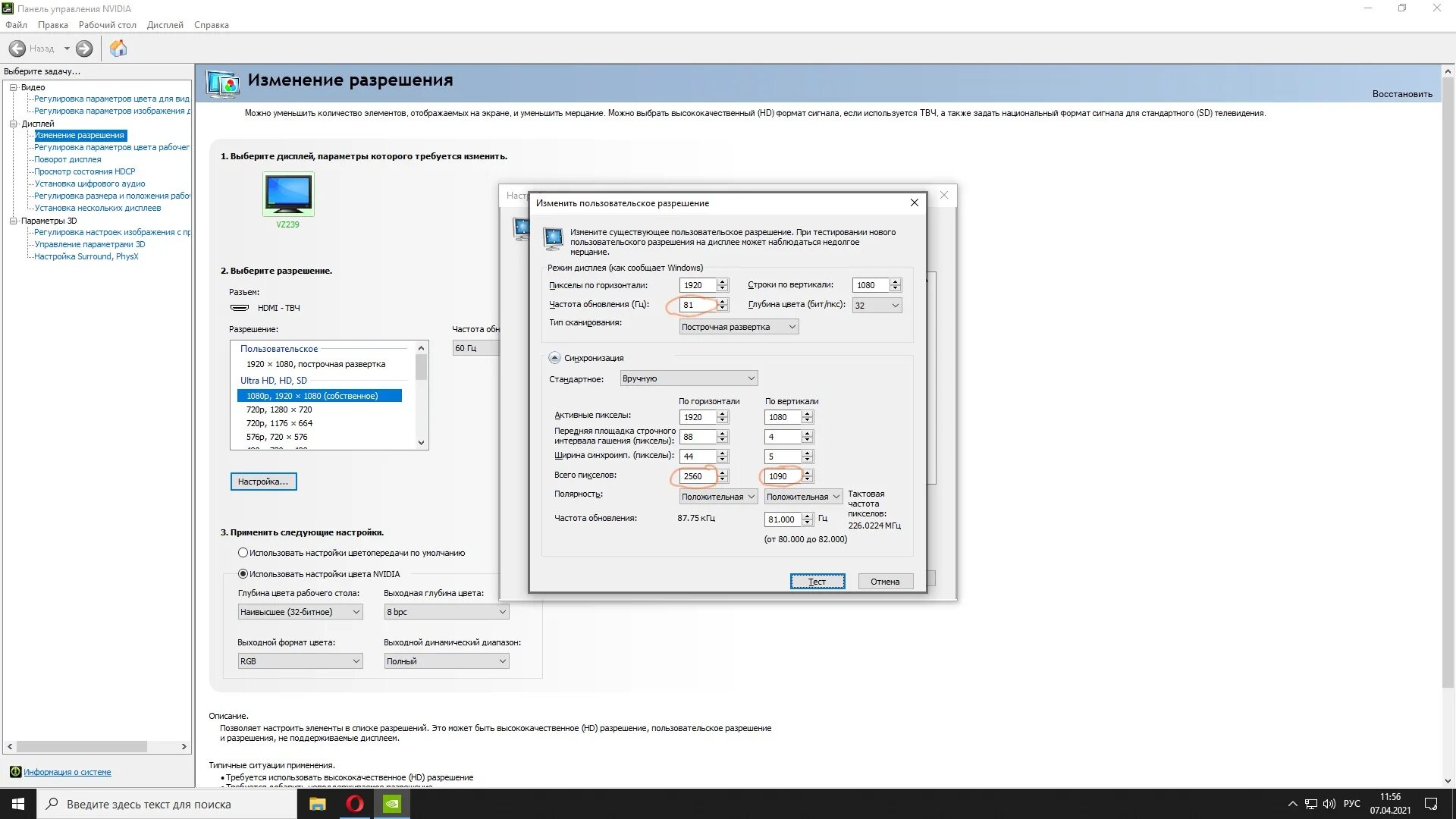Select Управление параметрами 3D tree item
1456x819 pixels.
pos(89,244)
